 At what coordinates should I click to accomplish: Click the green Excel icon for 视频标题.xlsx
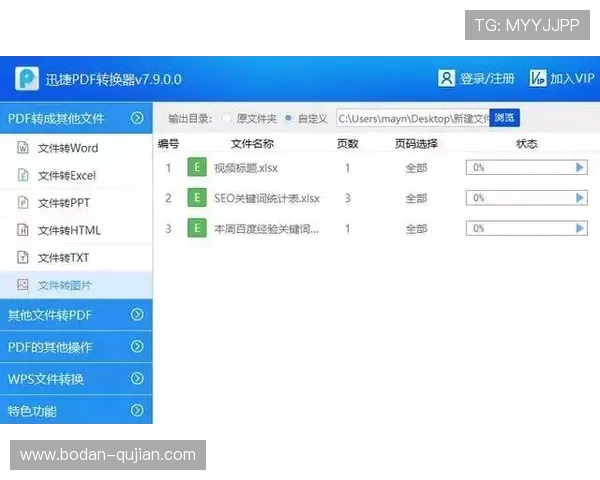pos(197,167)
